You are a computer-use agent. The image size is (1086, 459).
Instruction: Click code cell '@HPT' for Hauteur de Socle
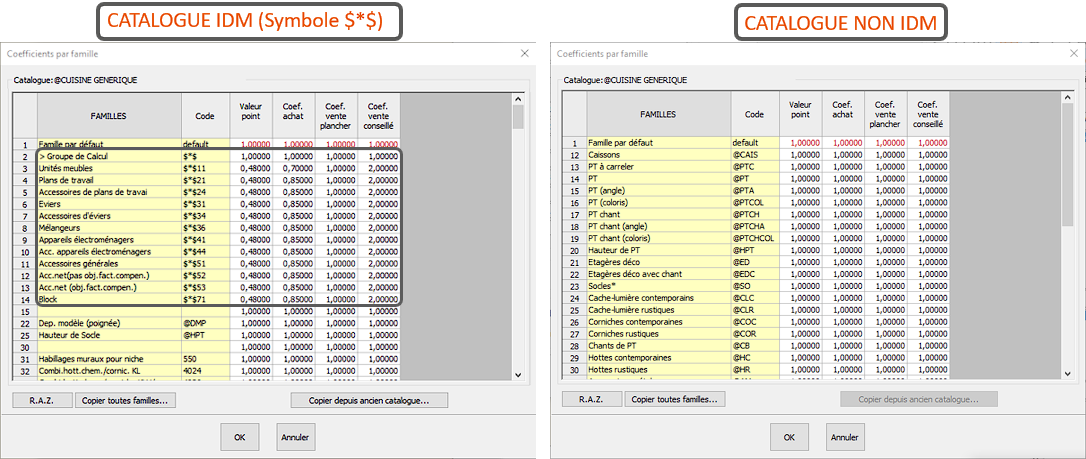[206, 335]
